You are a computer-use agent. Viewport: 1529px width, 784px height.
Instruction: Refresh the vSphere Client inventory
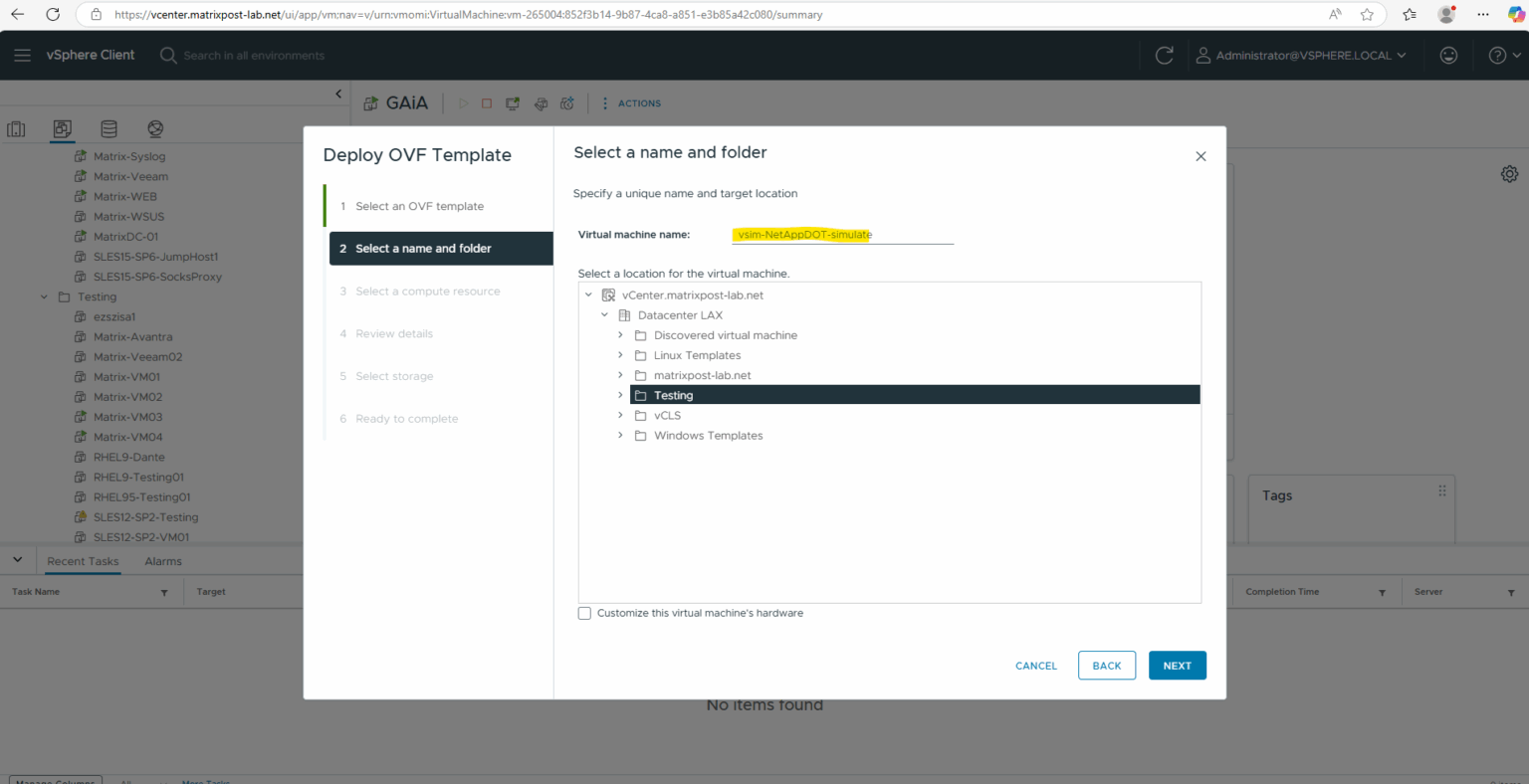[x=1164, y=55]
